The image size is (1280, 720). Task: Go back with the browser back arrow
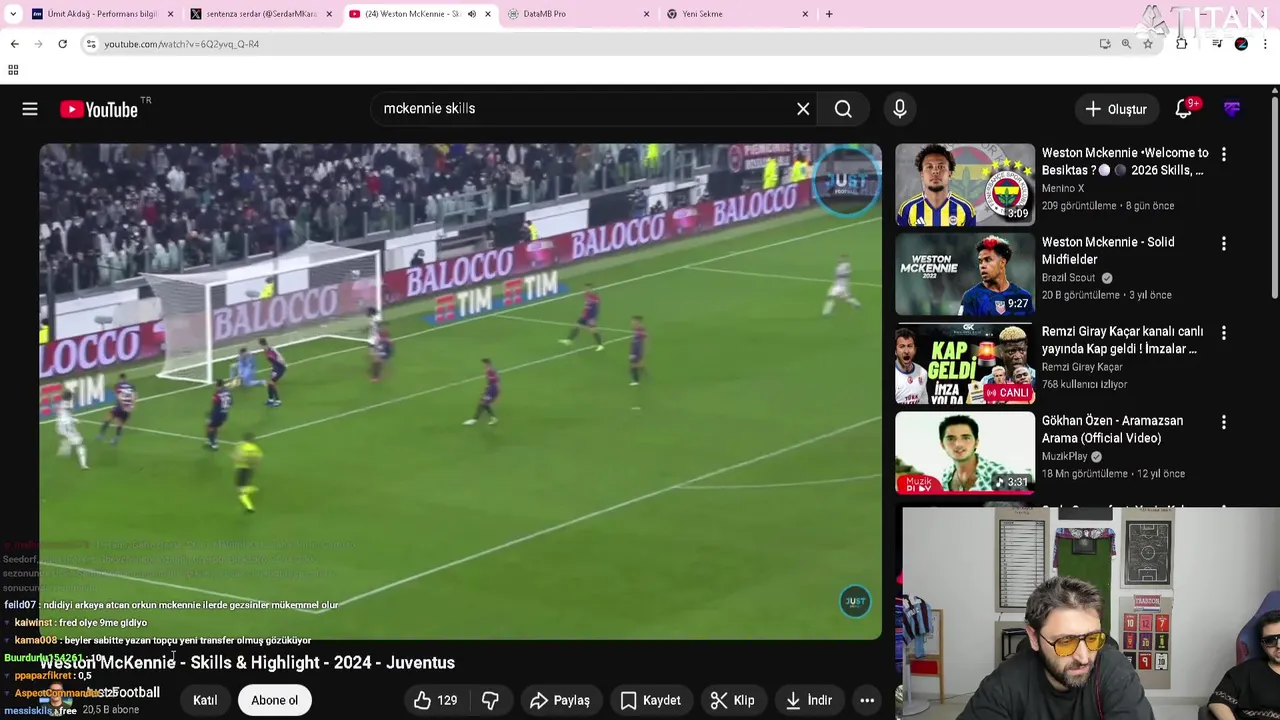pos(14,44)
